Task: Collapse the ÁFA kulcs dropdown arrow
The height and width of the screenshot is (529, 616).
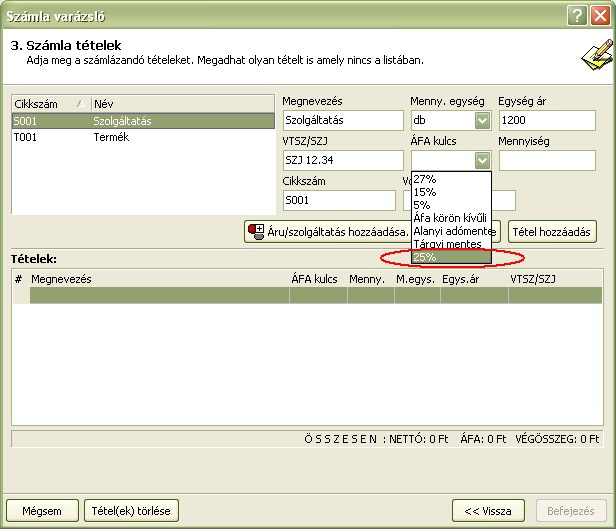Action: (x=482, y=160)
